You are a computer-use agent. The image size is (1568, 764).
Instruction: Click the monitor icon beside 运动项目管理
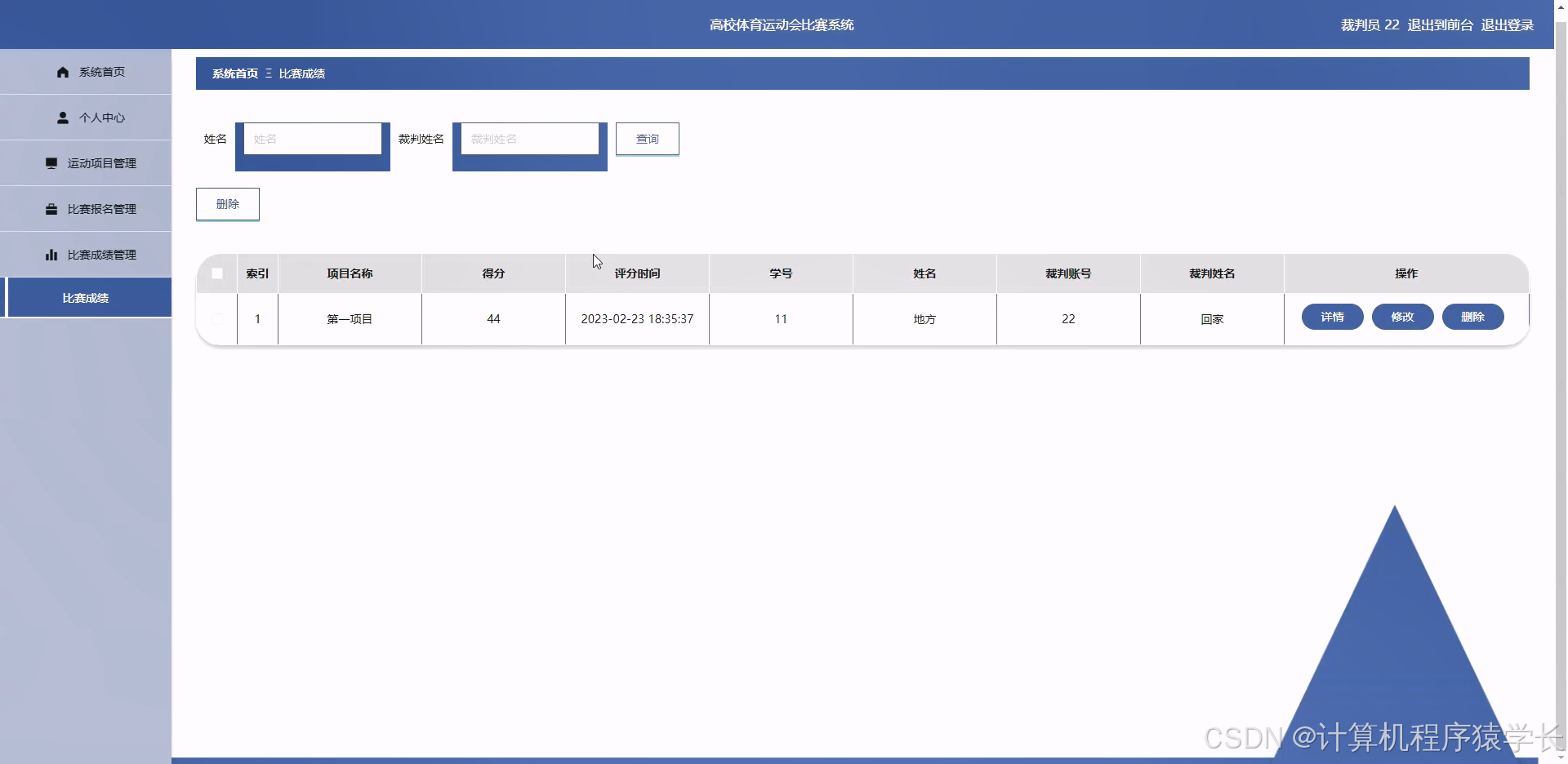coord(51,163)
